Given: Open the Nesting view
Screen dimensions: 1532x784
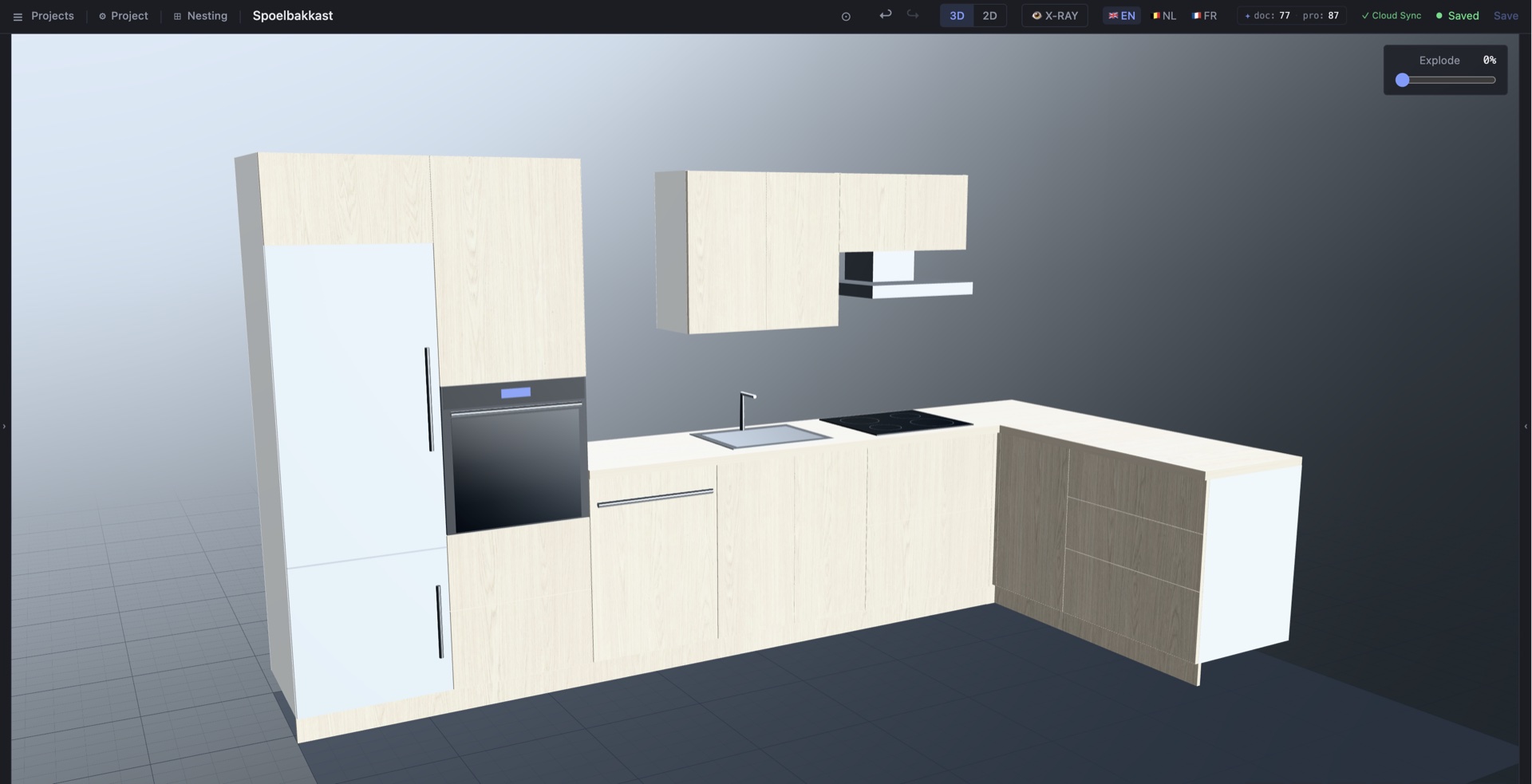Looking at the screenshot, I should 200,16.
